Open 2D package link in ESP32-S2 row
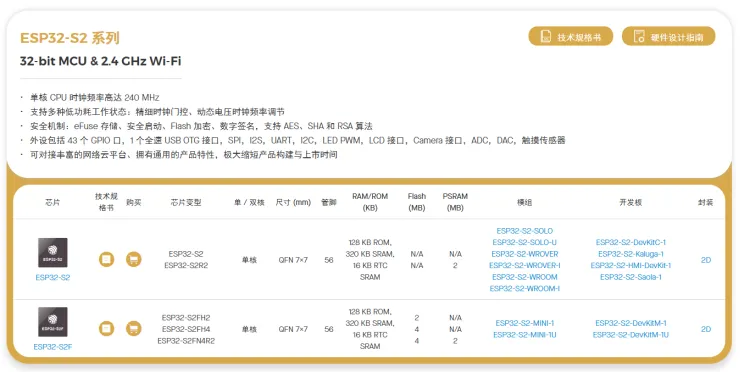Image resolution: width=750 pixels, height=372 pixels. click(x=706, y=260)
